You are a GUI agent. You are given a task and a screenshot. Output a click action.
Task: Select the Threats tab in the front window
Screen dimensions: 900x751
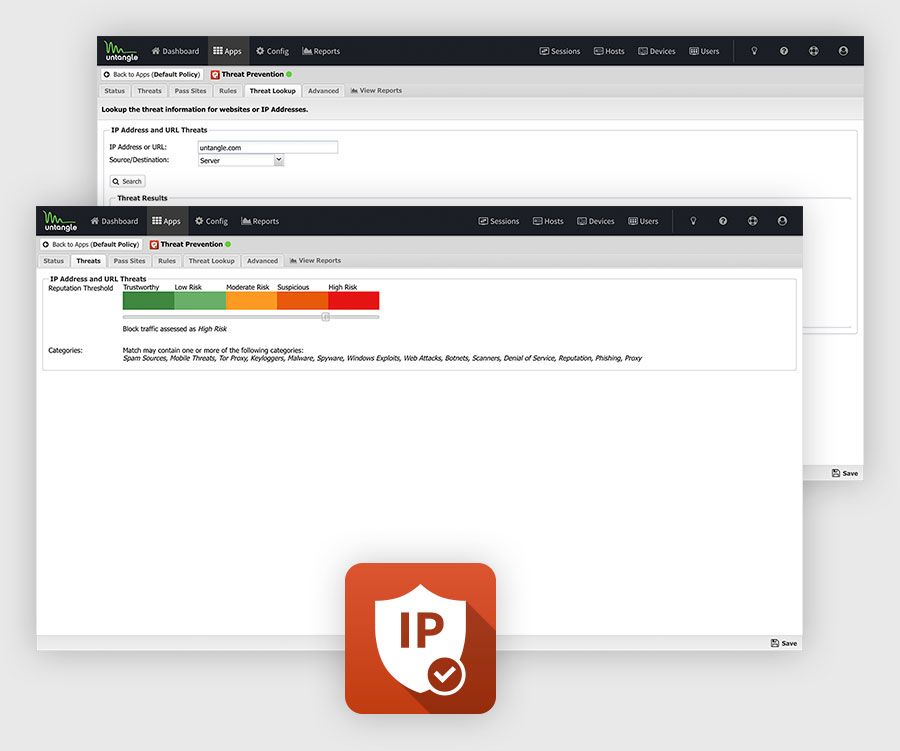pos(88,261)
